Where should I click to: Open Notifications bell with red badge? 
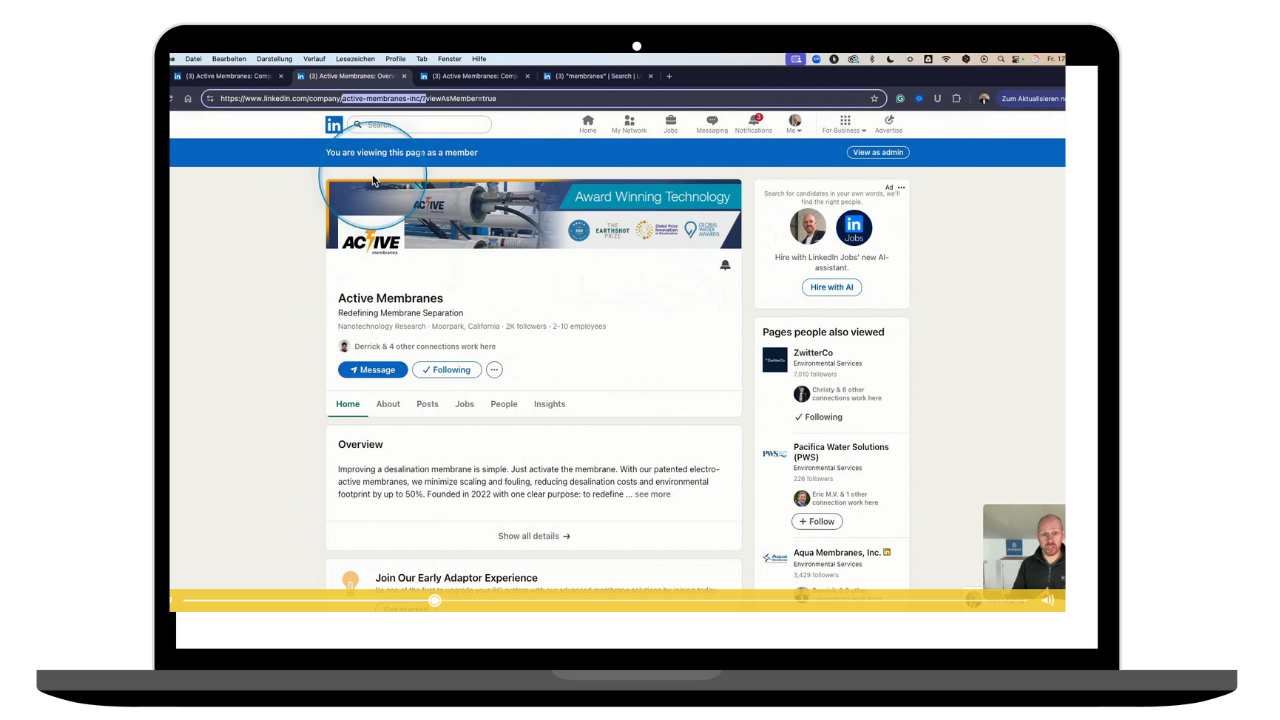click(754, 124)
